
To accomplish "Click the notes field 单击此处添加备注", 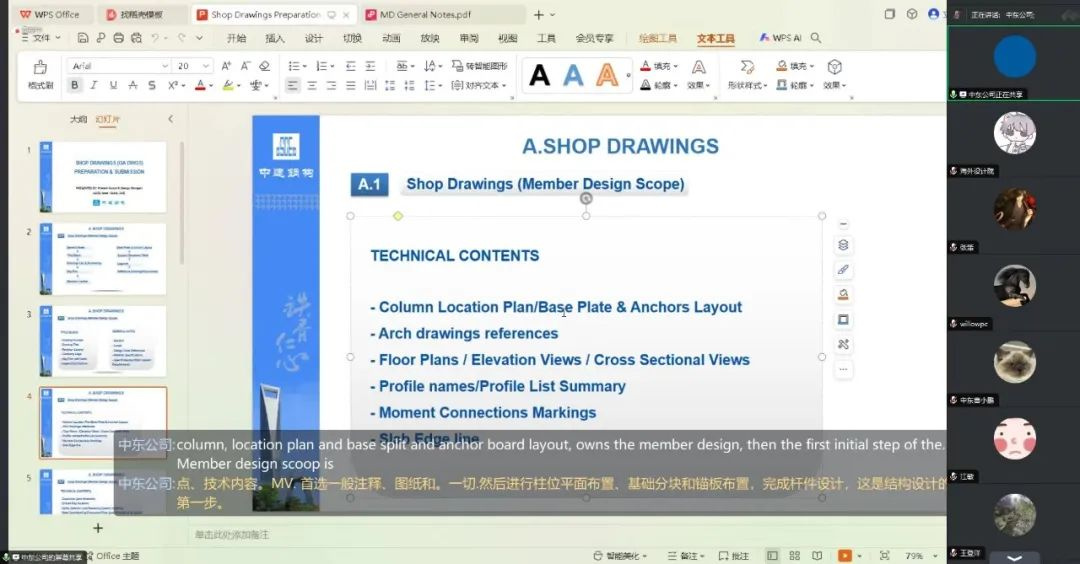I will tap(232, 534).
